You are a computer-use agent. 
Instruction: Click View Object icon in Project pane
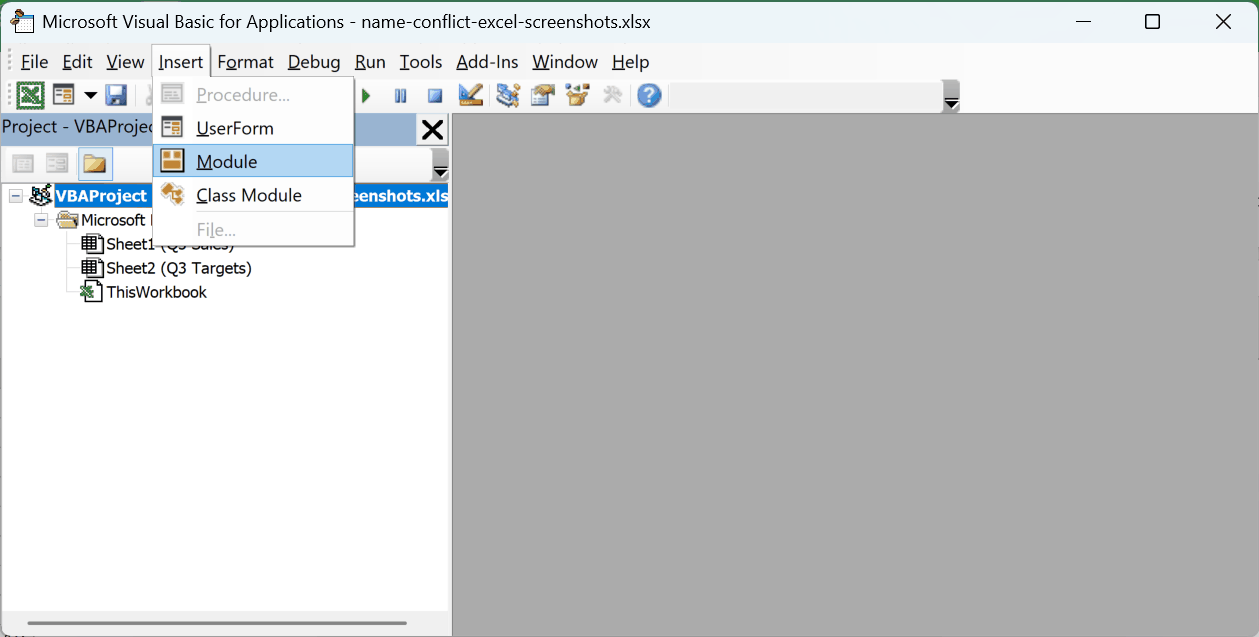tap(58, 163)
